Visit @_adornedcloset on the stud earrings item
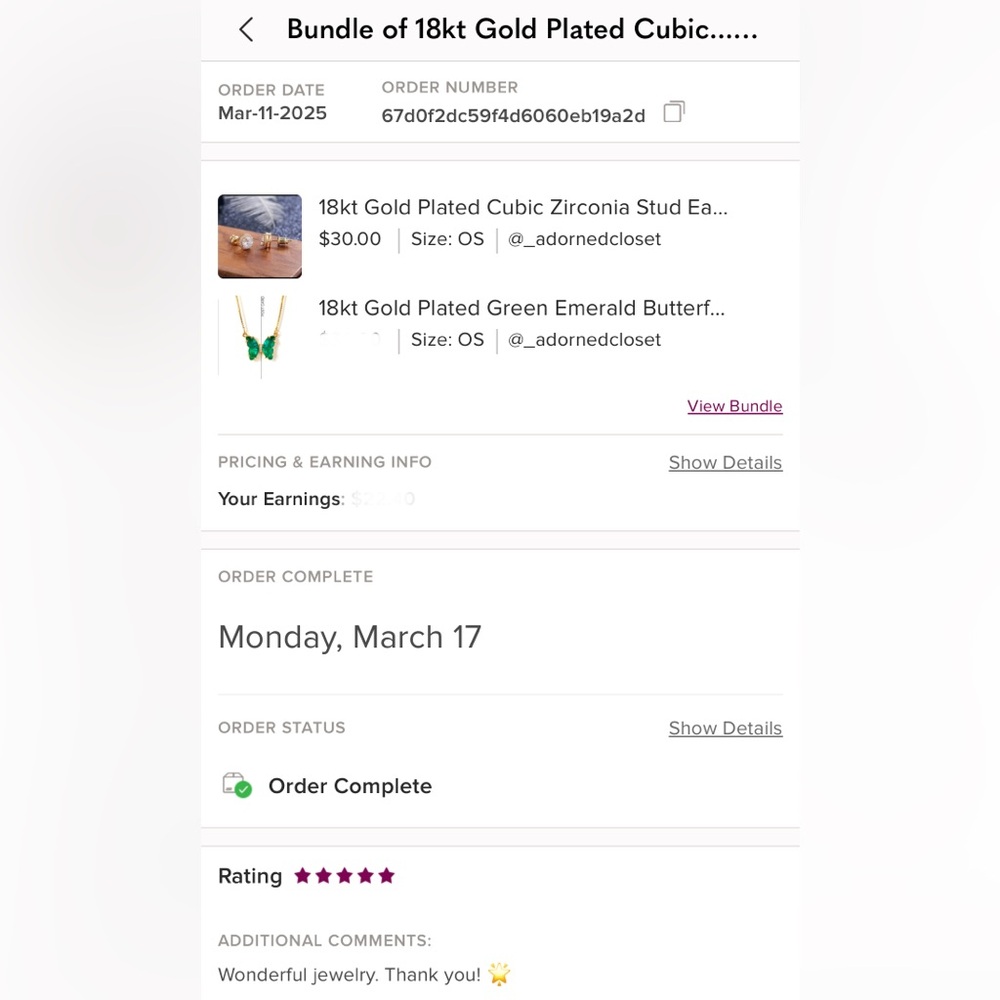Screen dimensions: 1000x1000 pos(584,239)
